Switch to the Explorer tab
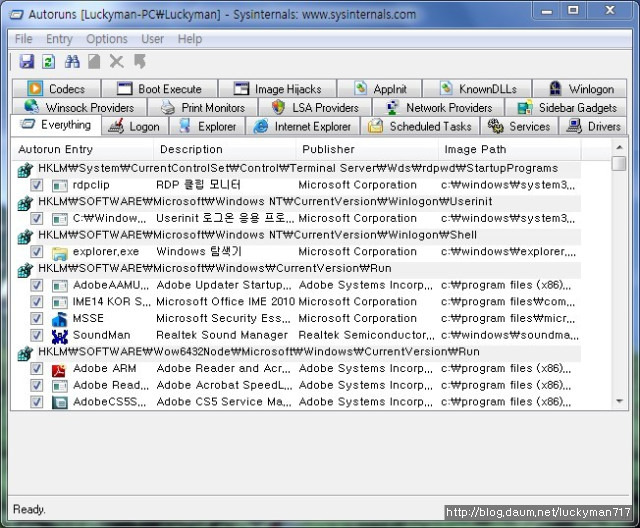The width and height of the screenshot is (640, 528). tap(207, 126)
